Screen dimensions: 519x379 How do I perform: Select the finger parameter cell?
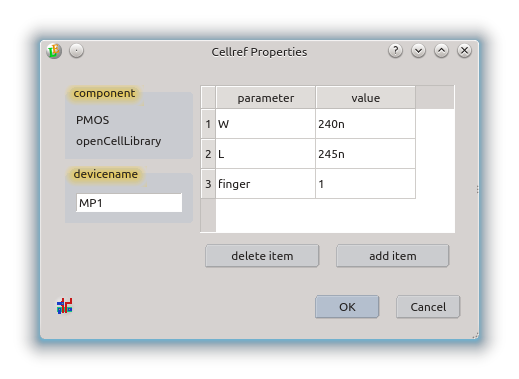(266, 184)
